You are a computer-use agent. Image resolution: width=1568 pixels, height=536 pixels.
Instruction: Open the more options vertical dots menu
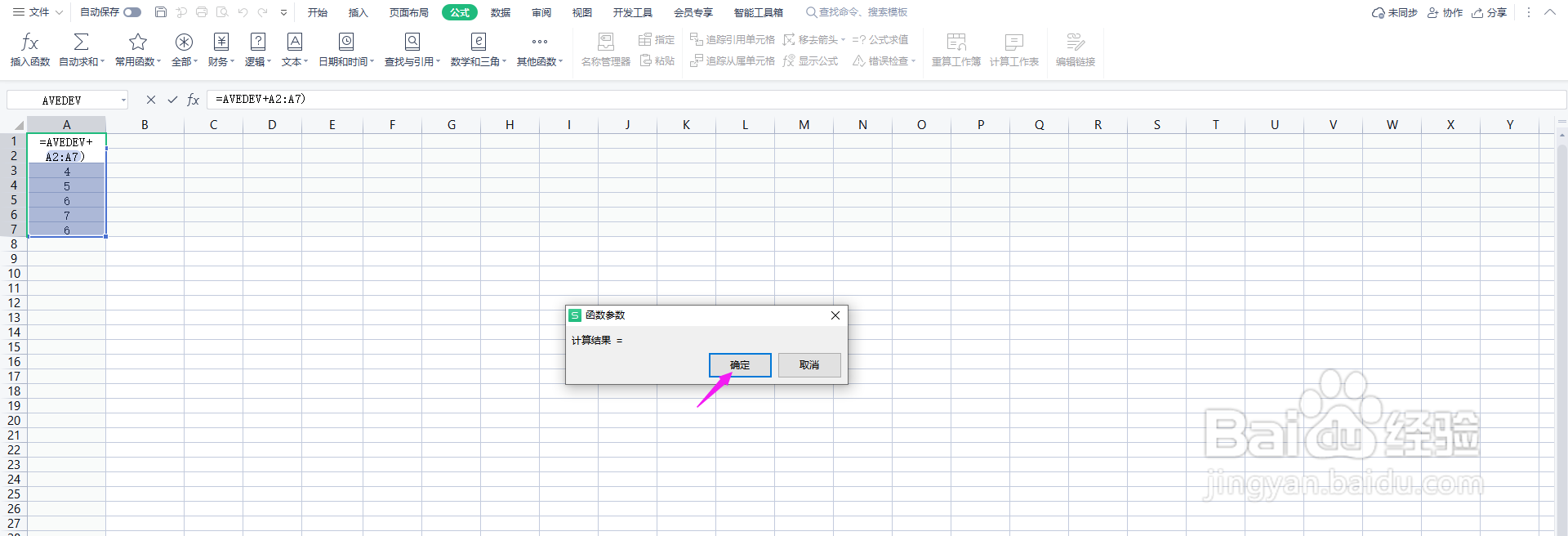(1529, 12)
